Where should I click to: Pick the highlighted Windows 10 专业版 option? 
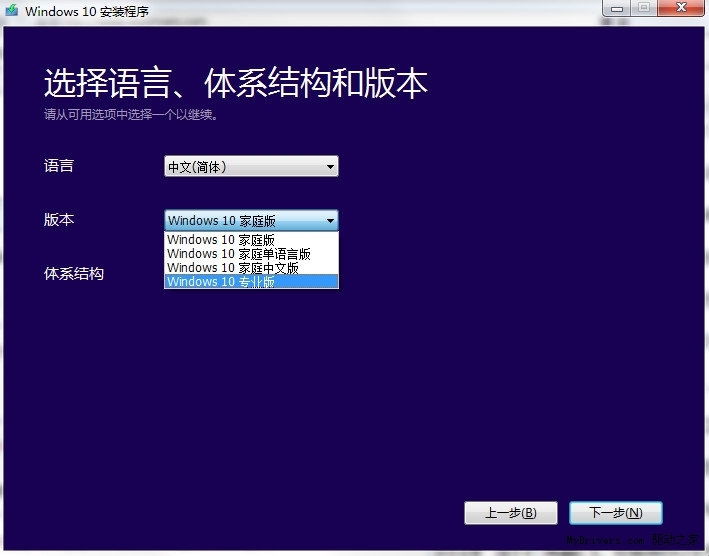coord(251,281)
